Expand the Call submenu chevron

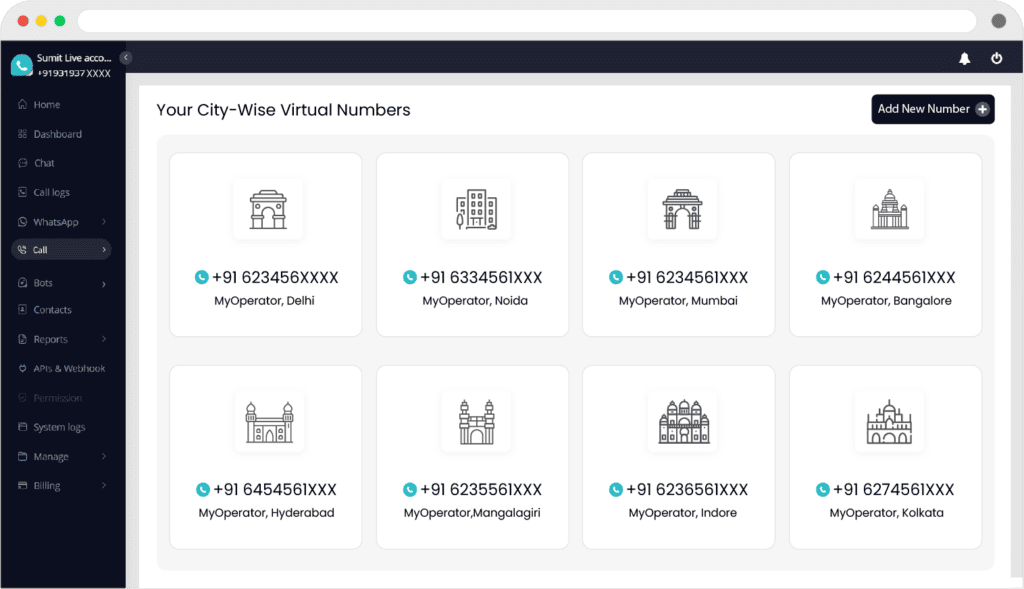coord(104,249)
